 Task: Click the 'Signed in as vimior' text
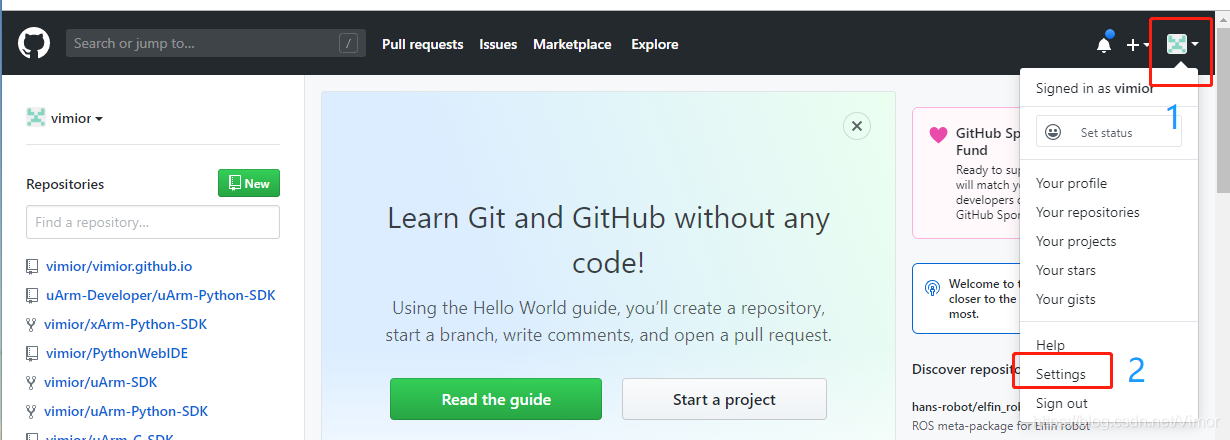[x=1095, y=88]
